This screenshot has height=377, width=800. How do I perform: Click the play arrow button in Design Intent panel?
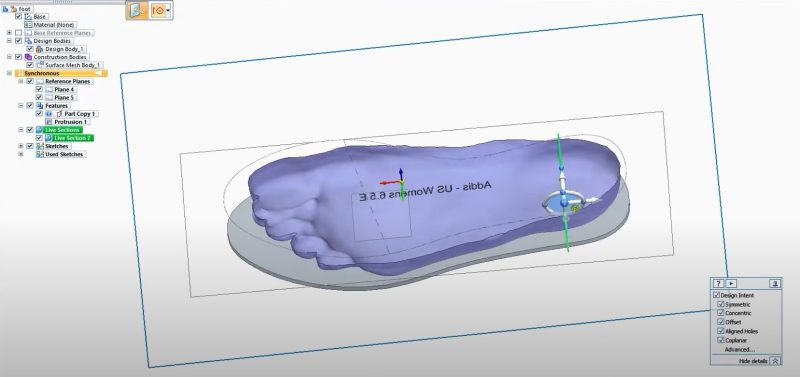(731, 284)
